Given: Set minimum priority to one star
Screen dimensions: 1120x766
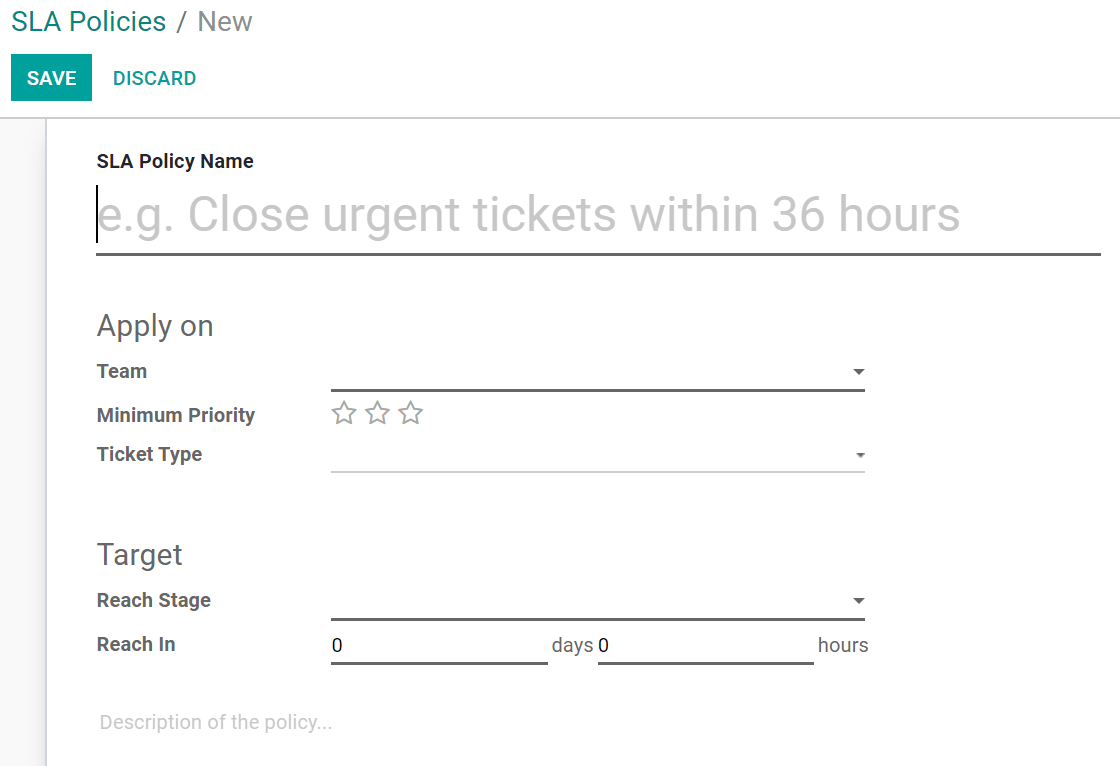Looking at the screenshot, I should [344, 413].
